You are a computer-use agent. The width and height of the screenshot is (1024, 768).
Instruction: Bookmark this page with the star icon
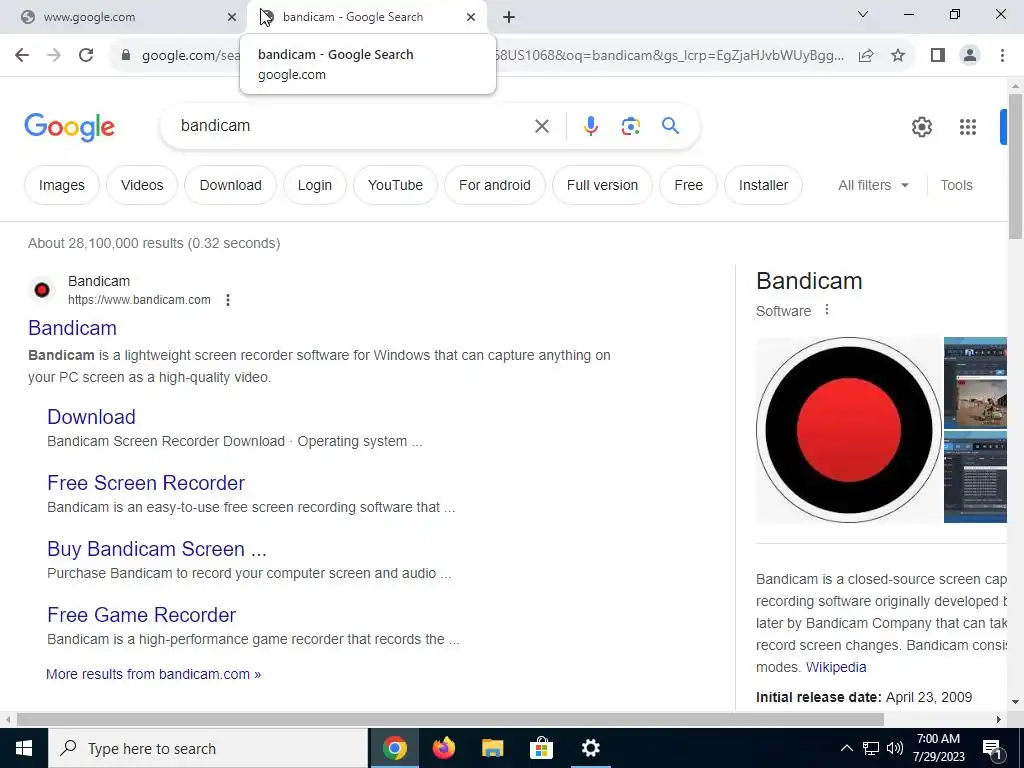[898, 55]
